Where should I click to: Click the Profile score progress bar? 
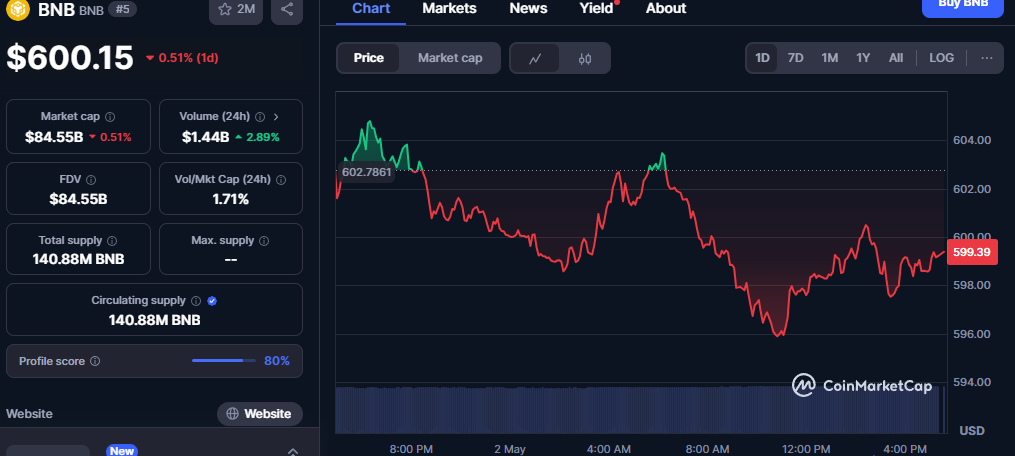224,361
